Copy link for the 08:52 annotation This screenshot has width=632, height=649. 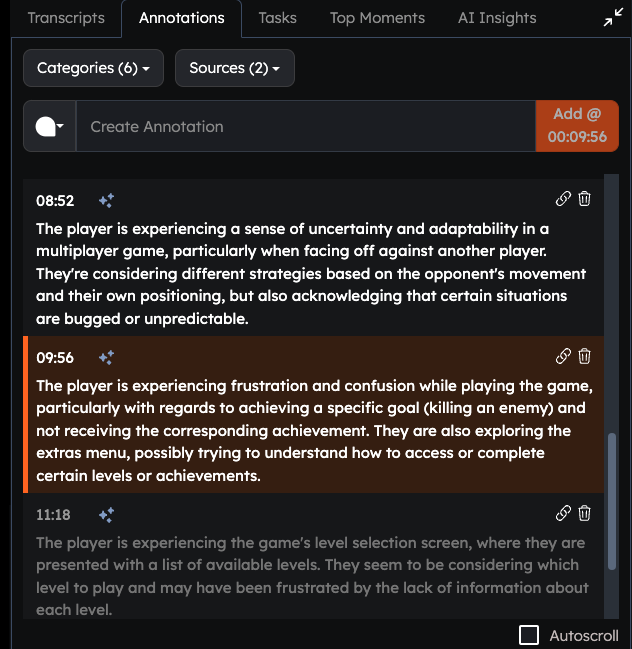(x=563, y=199)
